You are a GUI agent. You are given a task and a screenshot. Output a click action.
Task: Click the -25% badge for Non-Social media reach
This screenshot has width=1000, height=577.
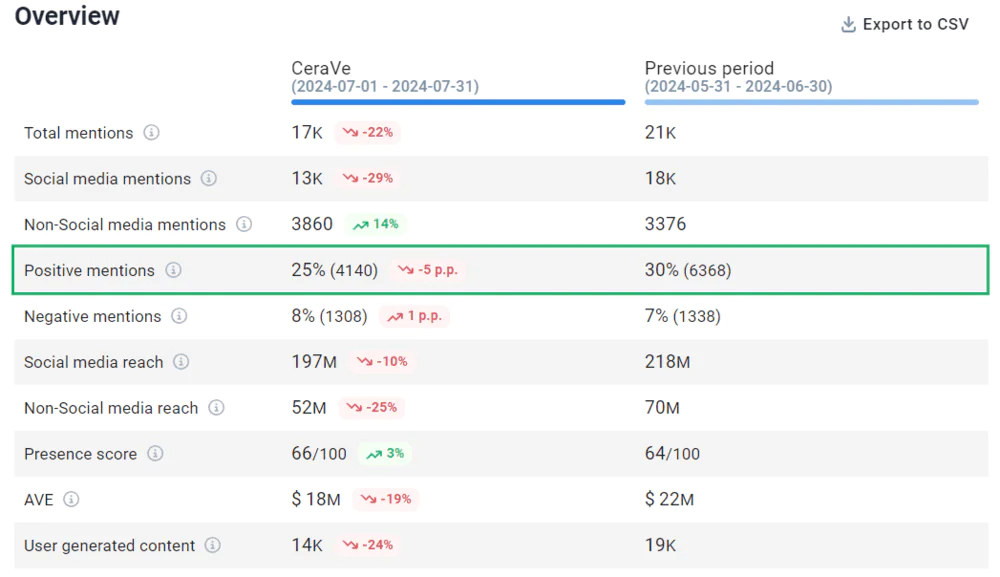click(371, 408)
